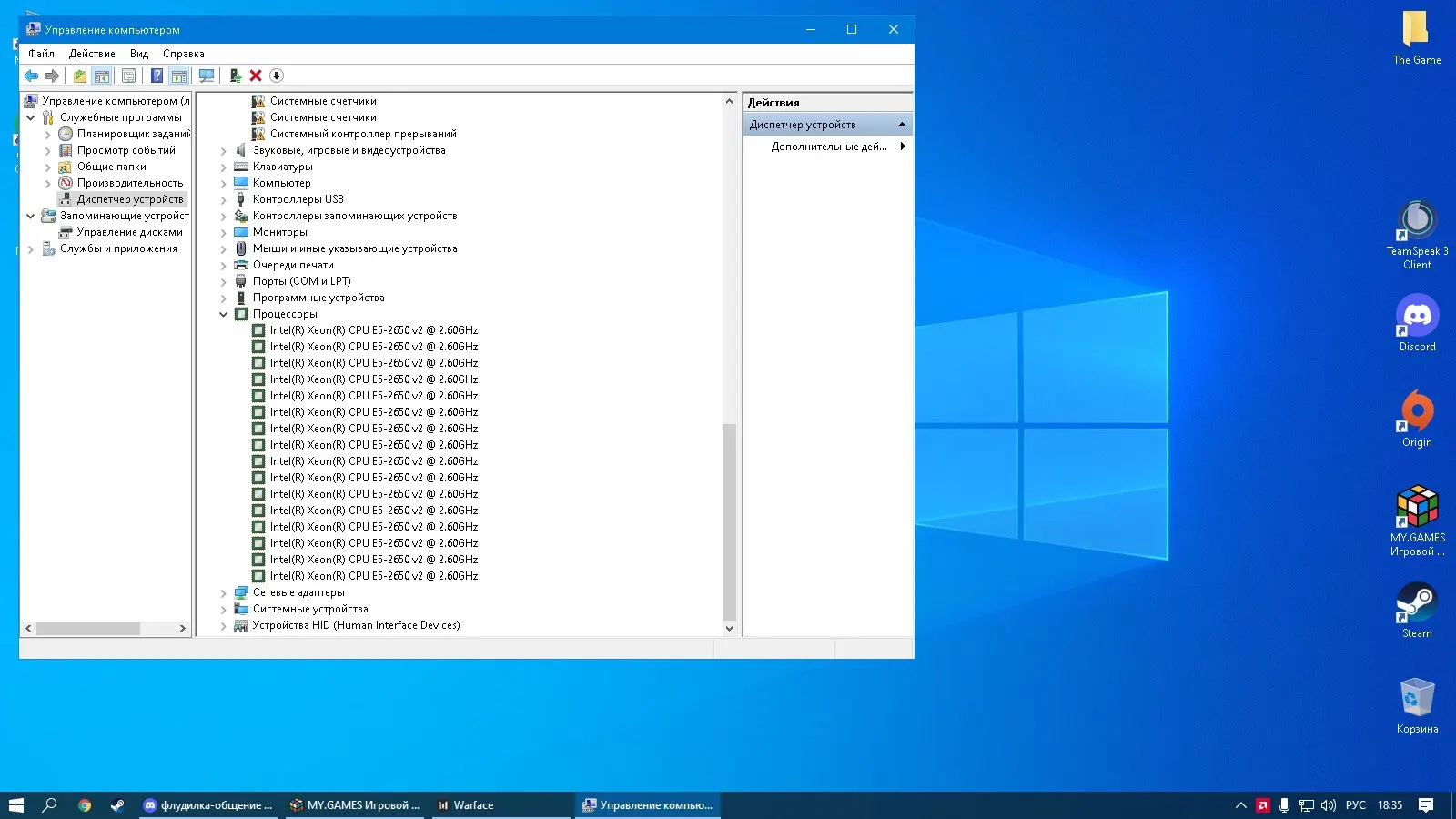Click the red X uninstall device icon
This screenshot has height=819, width=1456.
[256, 76]
